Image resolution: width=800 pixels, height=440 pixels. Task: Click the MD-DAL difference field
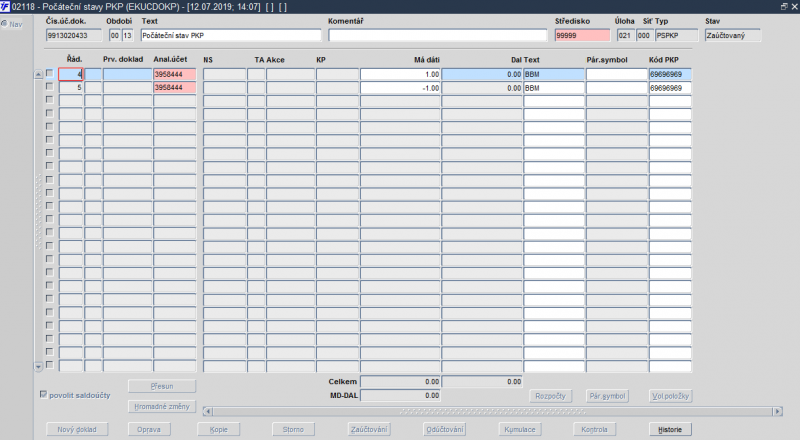point(401,396)
